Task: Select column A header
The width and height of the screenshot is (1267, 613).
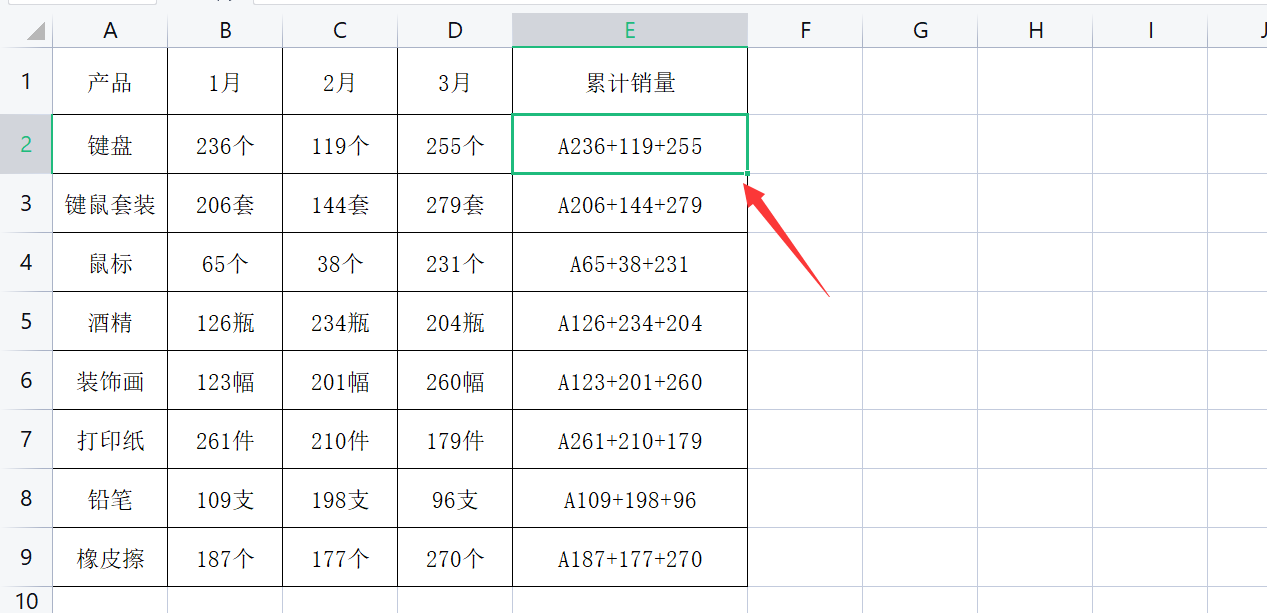Action: 110,31
